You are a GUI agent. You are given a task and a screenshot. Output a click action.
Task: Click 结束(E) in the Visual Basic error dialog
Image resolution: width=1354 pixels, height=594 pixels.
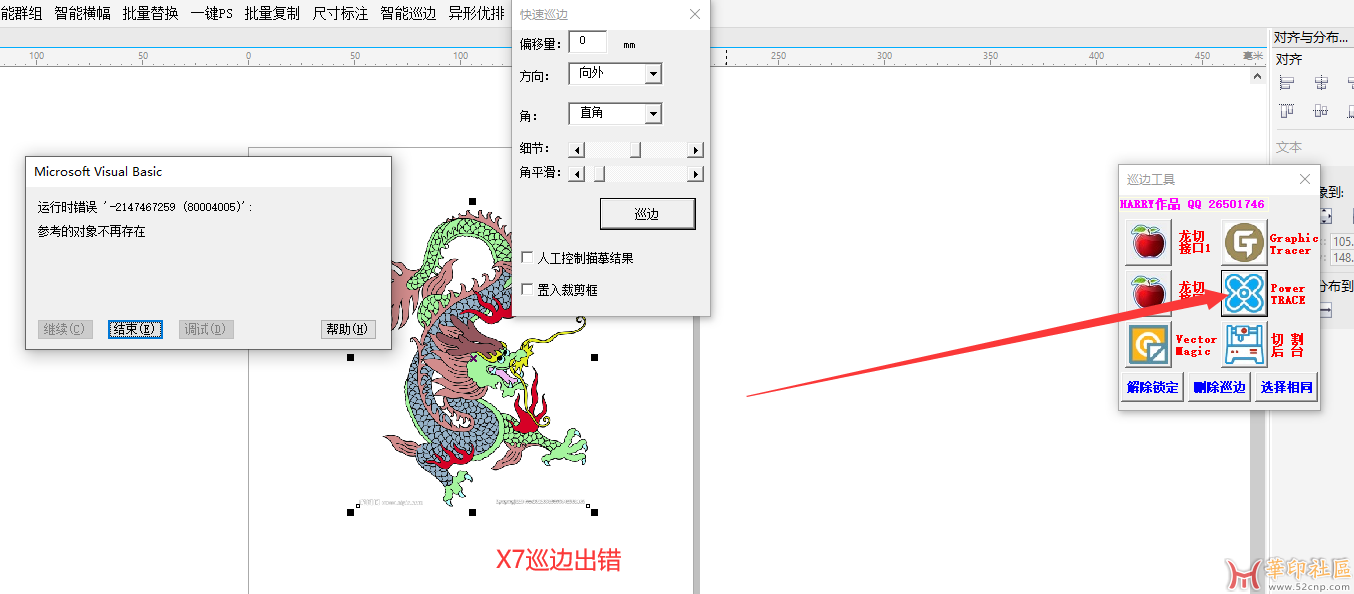(x=133, y=329)
